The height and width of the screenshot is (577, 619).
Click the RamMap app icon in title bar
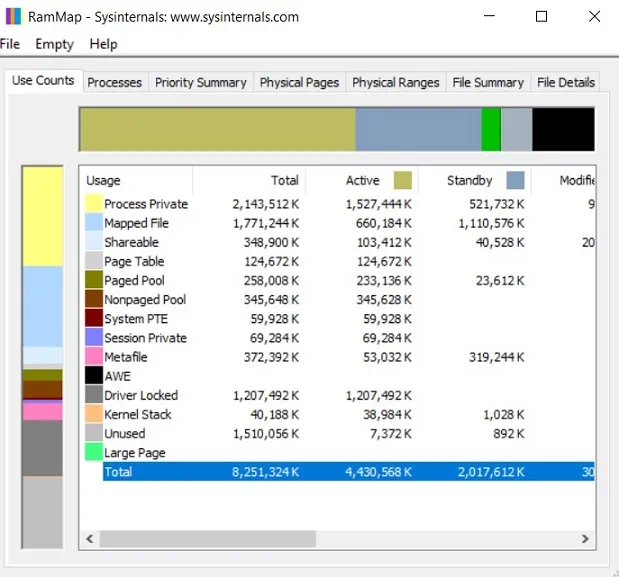[12, 16]
